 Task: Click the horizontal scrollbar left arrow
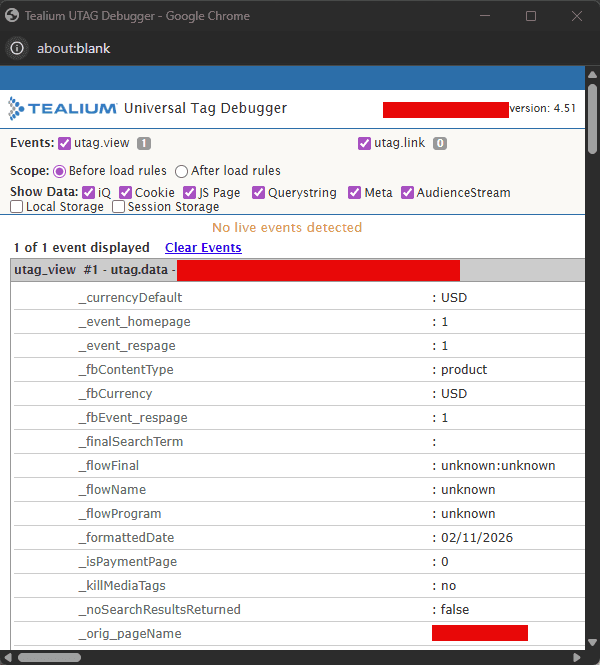[x=8, y=657]
